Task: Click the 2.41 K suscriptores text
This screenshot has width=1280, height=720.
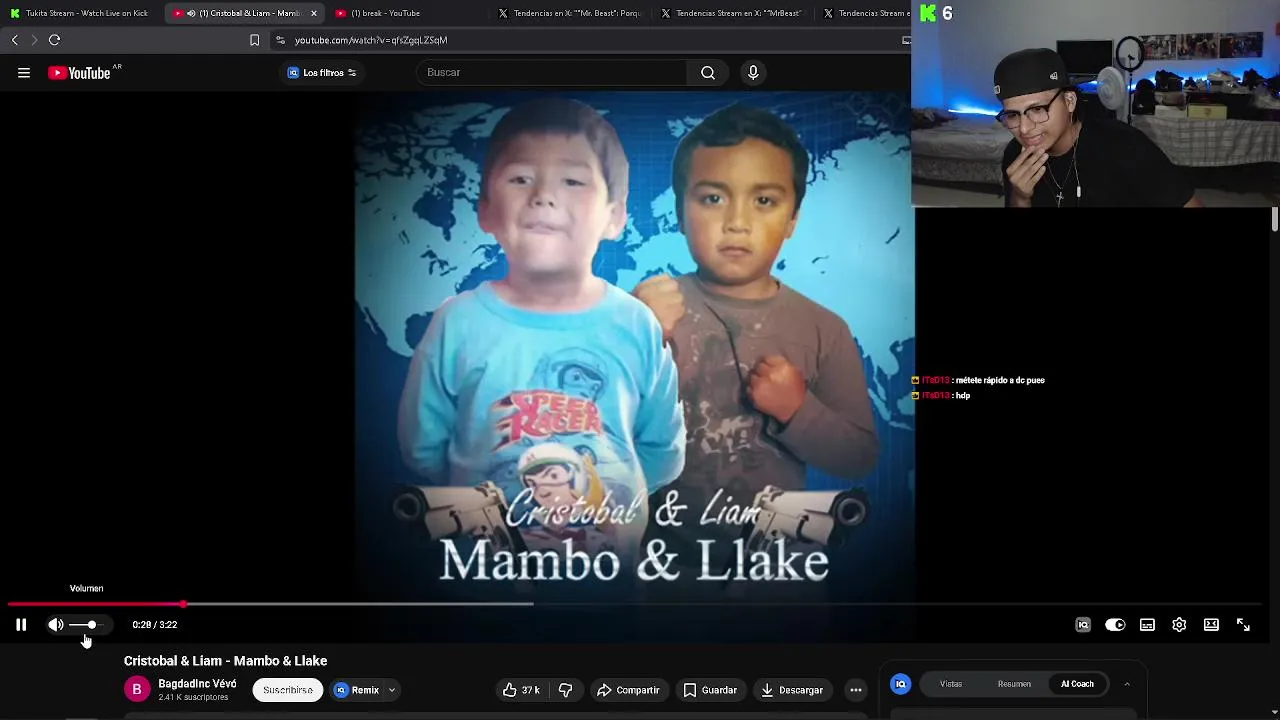Action: click(x=193, y=697)
